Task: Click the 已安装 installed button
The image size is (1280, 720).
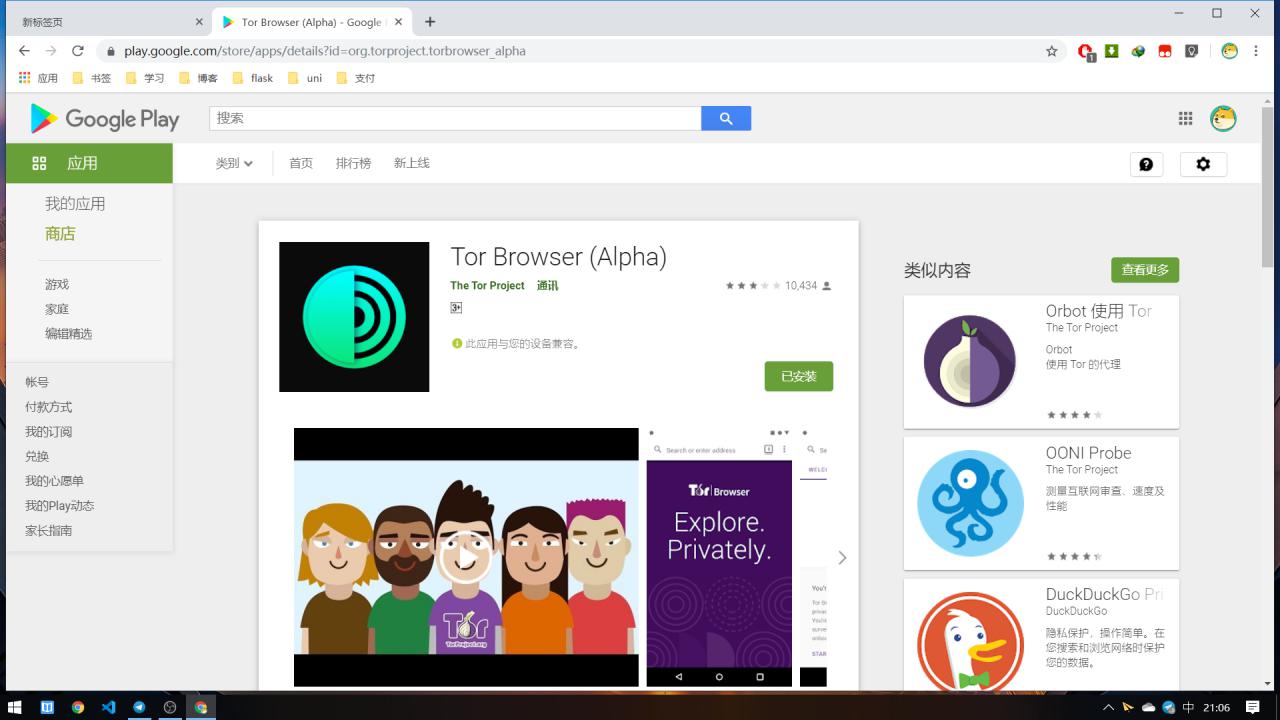Action: [799, 376]
